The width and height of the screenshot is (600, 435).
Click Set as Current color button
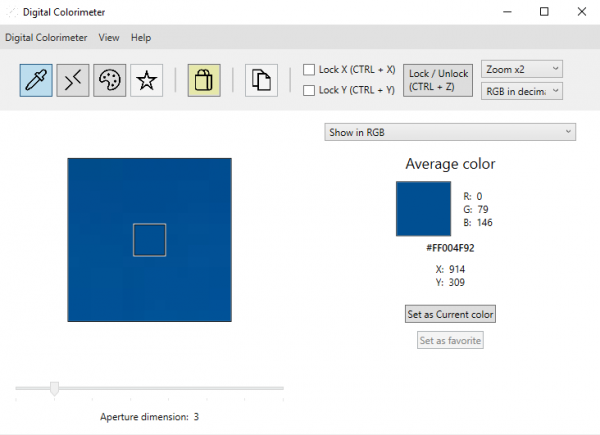point(450,314)
